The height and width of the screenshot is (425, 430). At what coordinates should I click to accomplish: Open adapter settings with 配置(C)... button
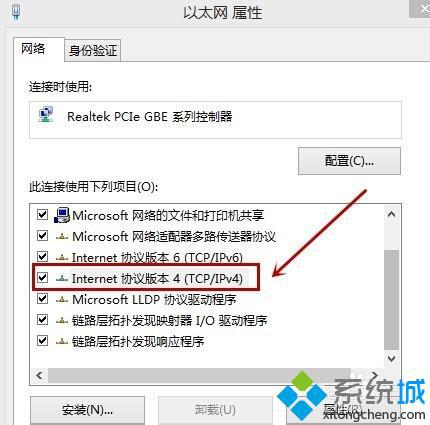[x=349, y=161]
